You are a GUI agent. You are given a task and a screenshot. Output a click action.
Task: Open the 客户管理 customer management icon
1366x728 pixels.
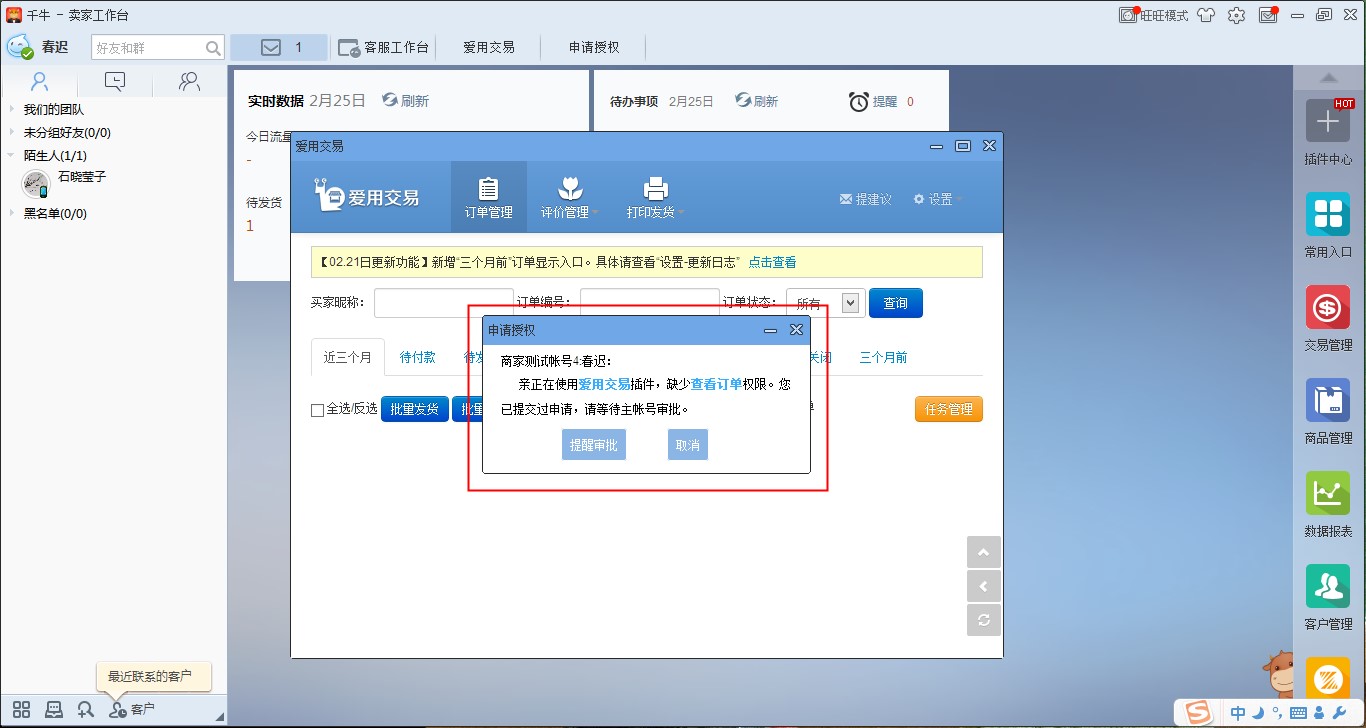click(x=1328, y=586)
